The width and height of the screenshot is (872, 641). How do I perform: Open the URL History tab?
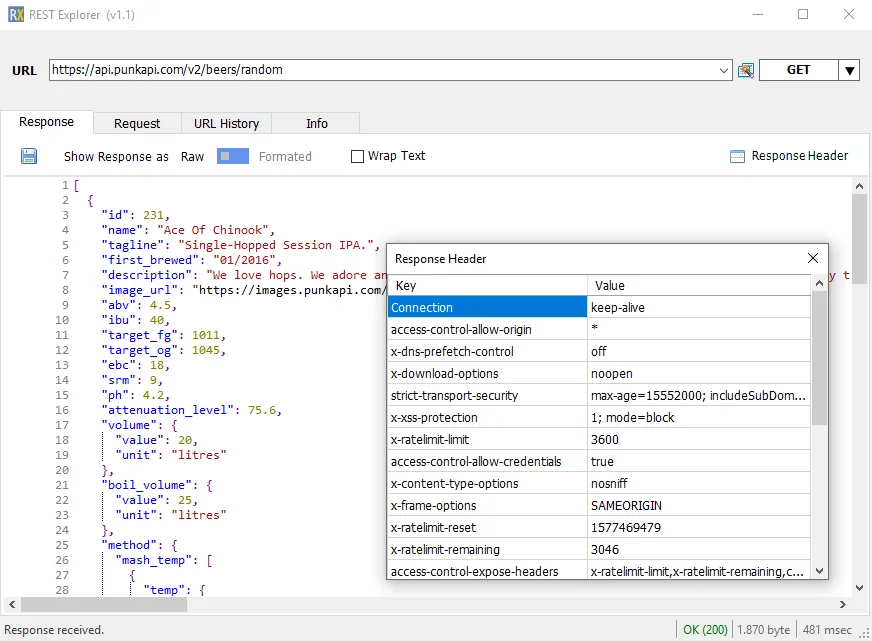click(226, 122)
